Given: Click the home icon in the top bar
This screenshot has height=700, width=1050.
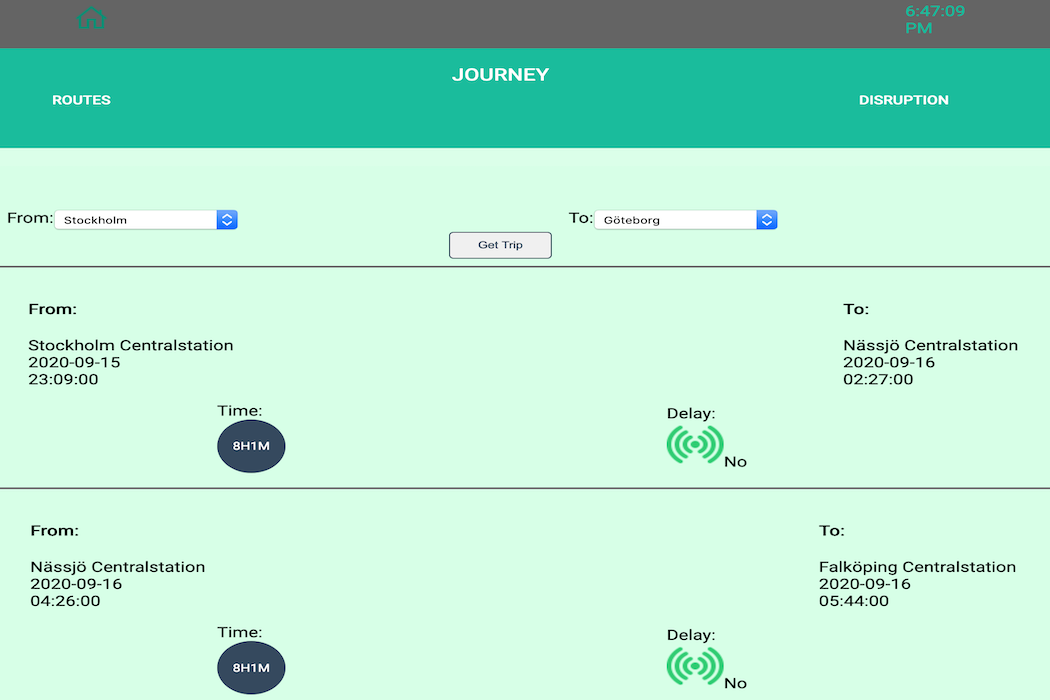Looking at the screenshot, I should 92,18.
